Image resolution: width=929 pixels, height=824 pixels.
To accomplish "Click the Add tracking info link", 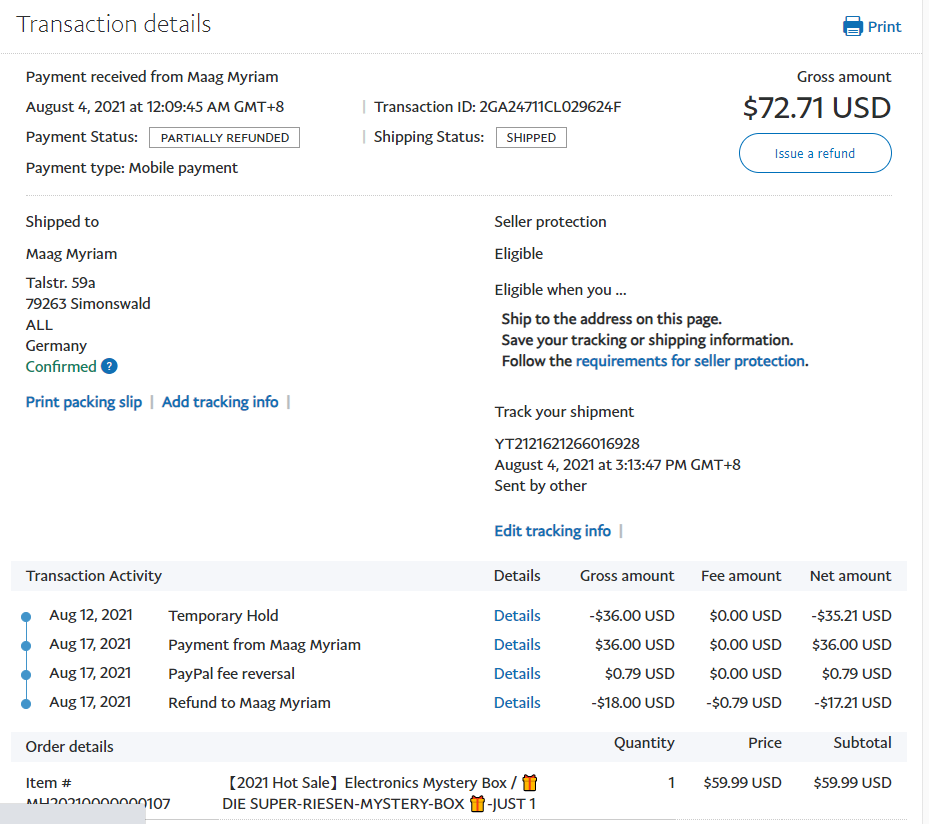I will 220,402.
